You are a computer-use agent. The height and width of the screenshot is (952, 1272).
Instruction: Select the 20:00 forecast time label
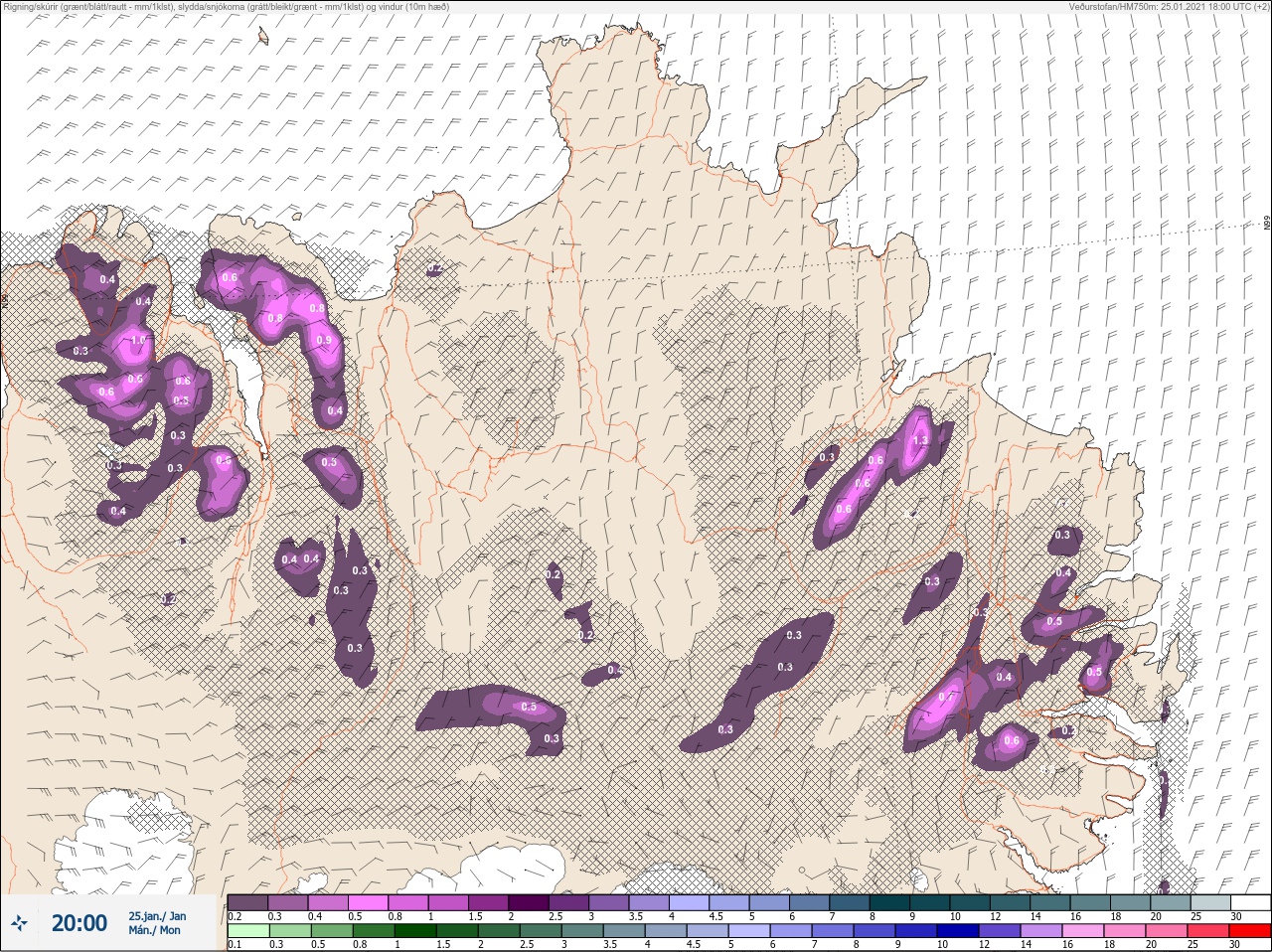coord(79,923)
